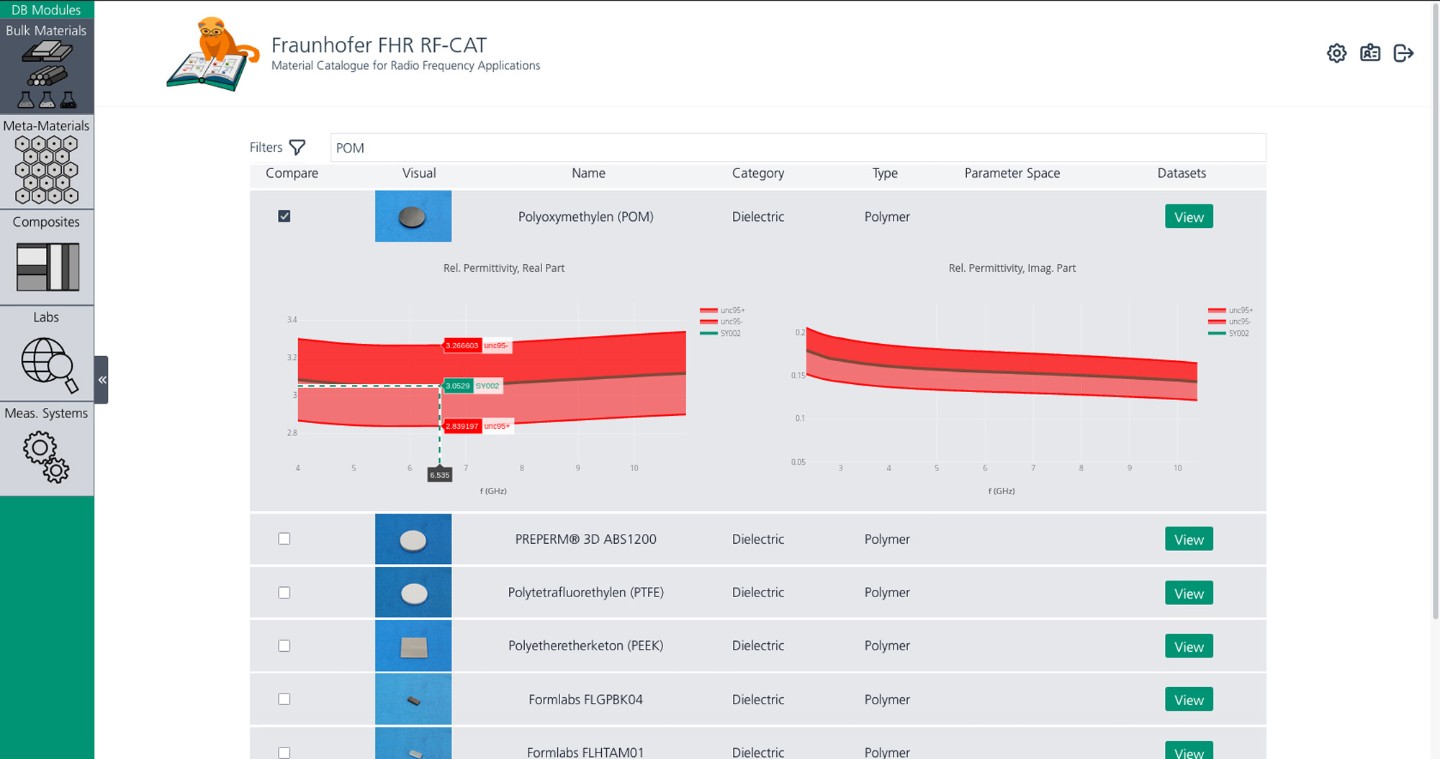
Task: Open the Meta-Materials honeycomb module
Action: [x=47, y=162]
